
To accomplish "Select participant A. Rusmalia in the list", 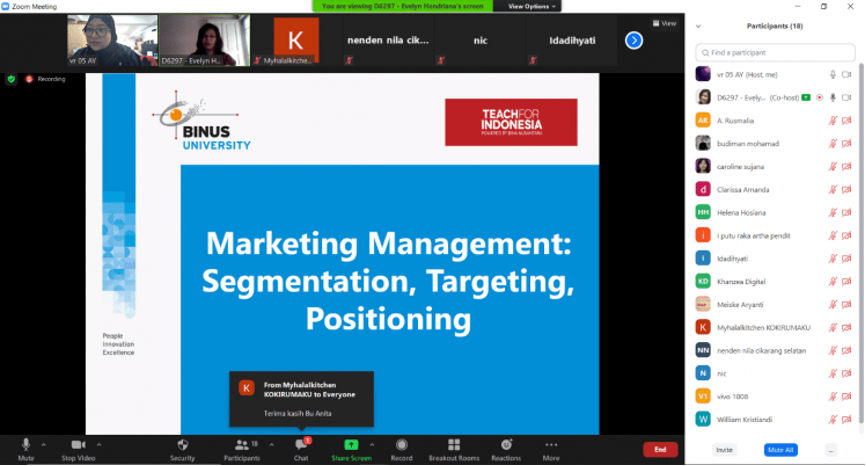I will 775,120.
